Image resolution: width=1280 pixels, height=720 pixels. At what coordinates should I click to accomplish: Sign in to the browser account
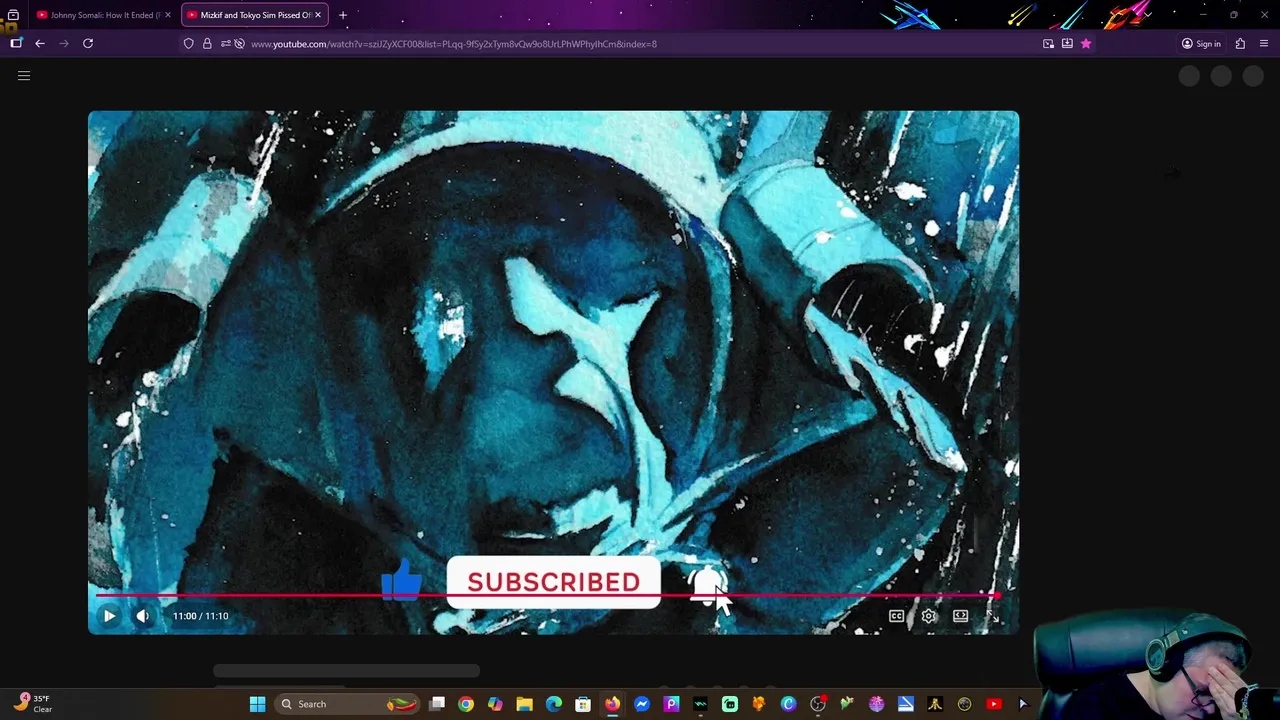pos(1201,44)
